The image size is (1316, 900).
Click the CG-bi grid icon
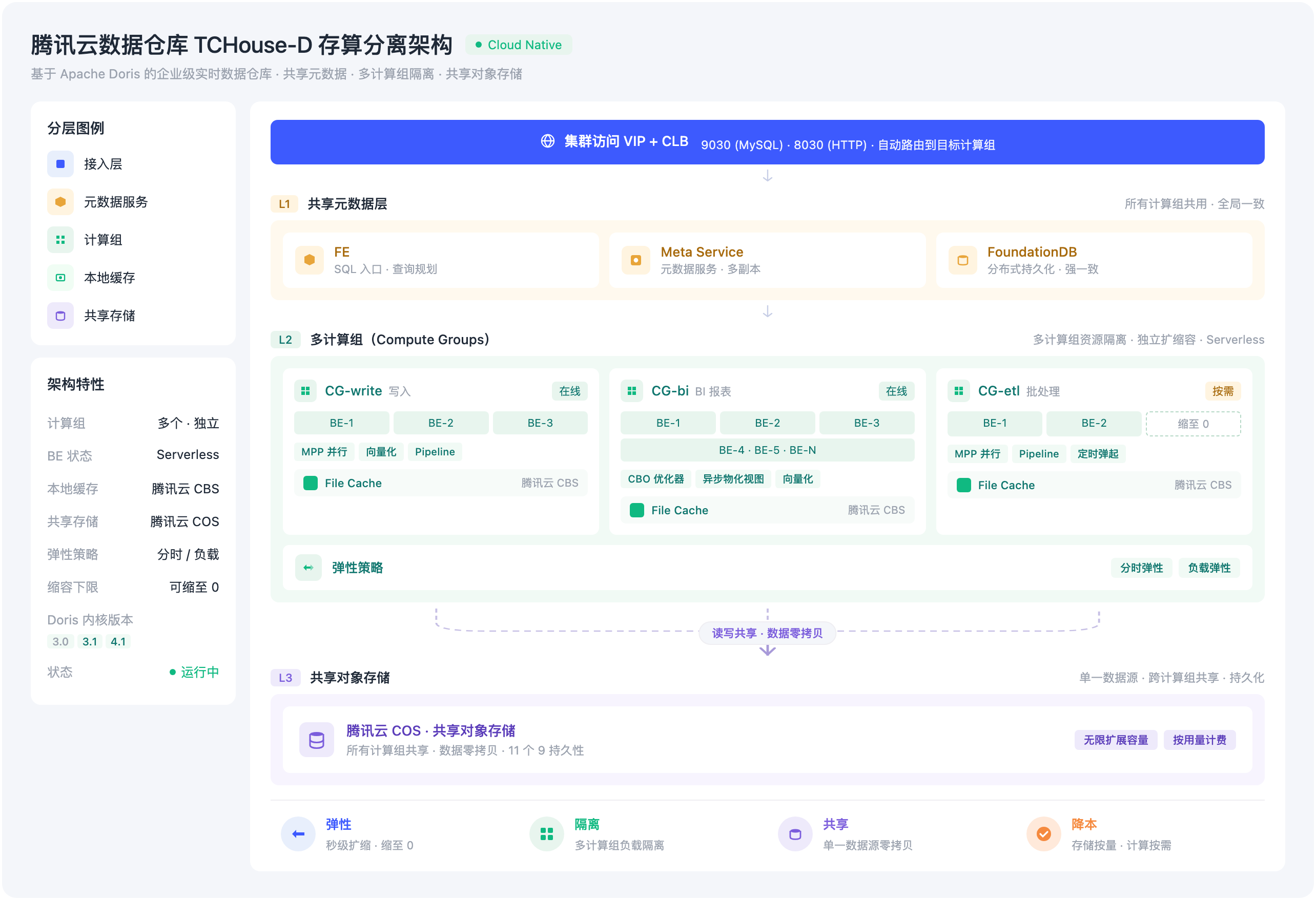632,391
